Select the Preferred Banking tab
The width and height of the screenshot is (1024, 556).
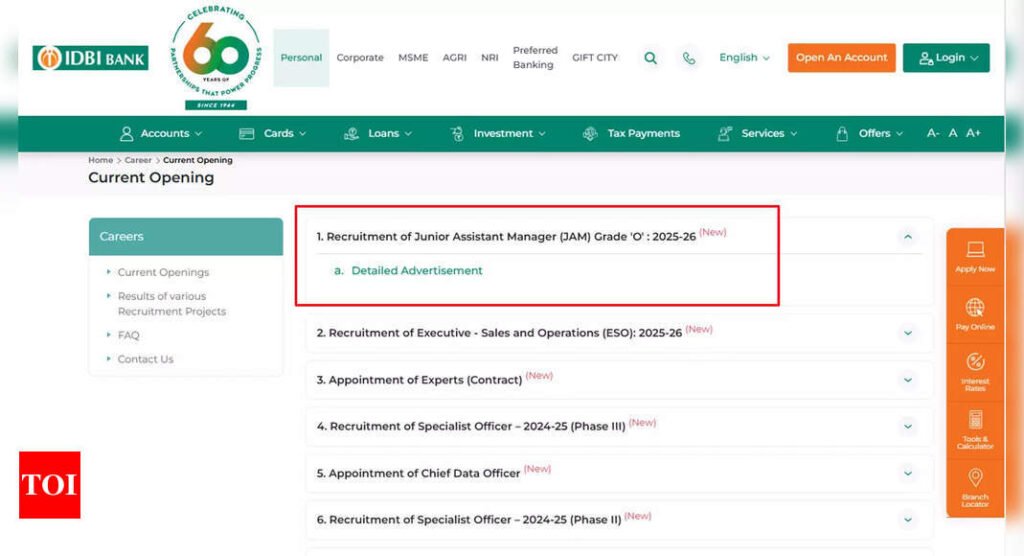535,57
